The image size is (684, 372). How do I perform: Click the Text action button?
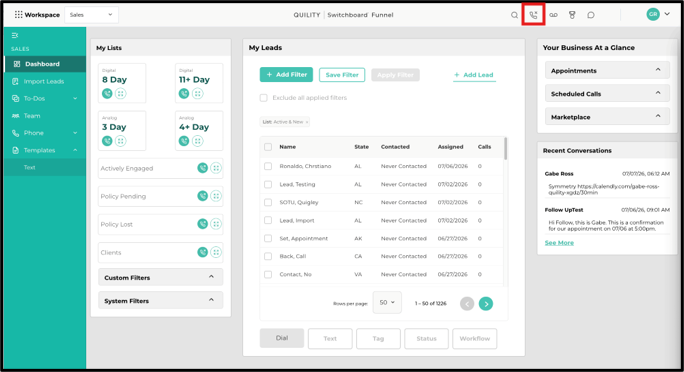[330, 338]
